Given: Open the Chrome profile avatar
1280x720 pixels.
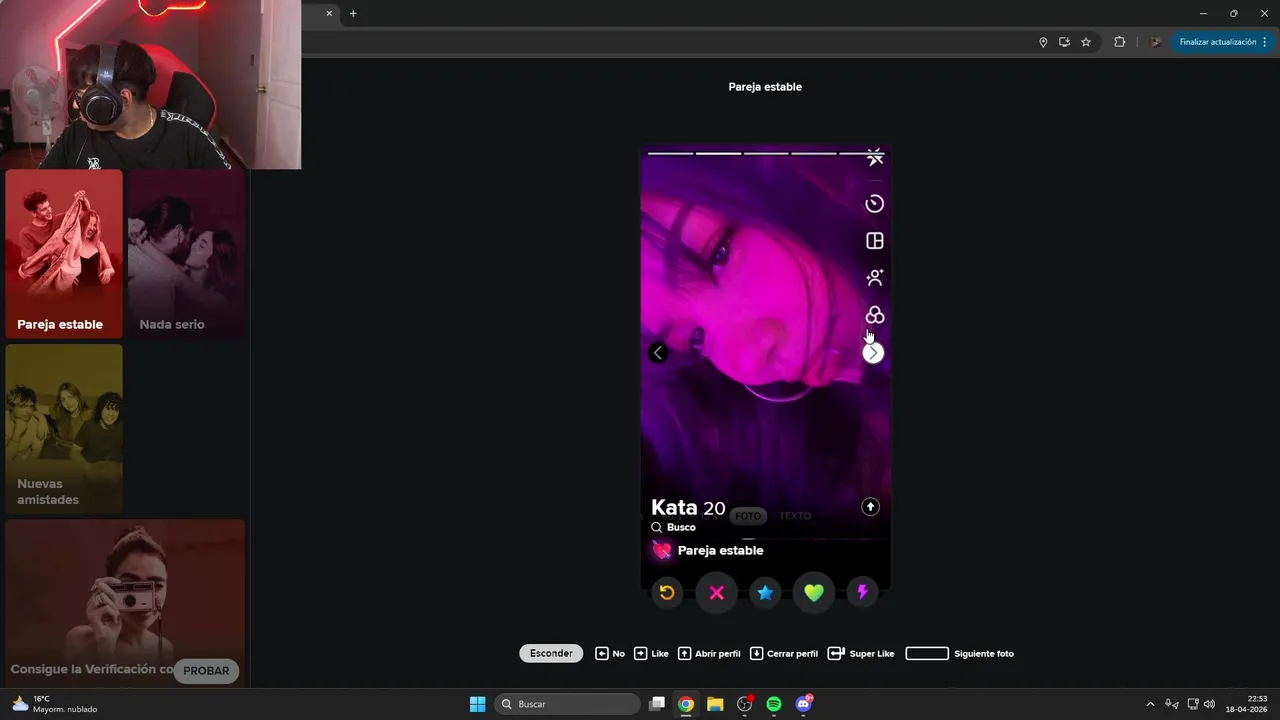Looking at the screenshot, I should (x=1156, y=42).
